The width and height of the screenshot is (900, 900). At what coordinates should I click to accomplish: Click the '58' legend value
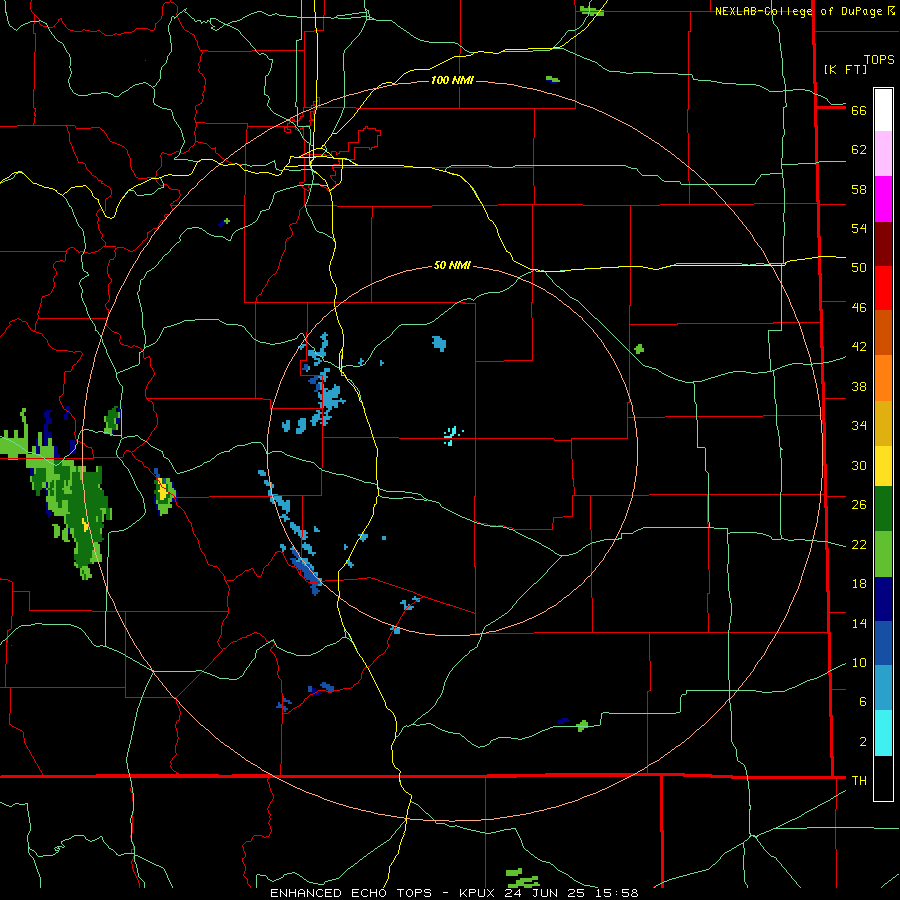click(x=859, y=189)
